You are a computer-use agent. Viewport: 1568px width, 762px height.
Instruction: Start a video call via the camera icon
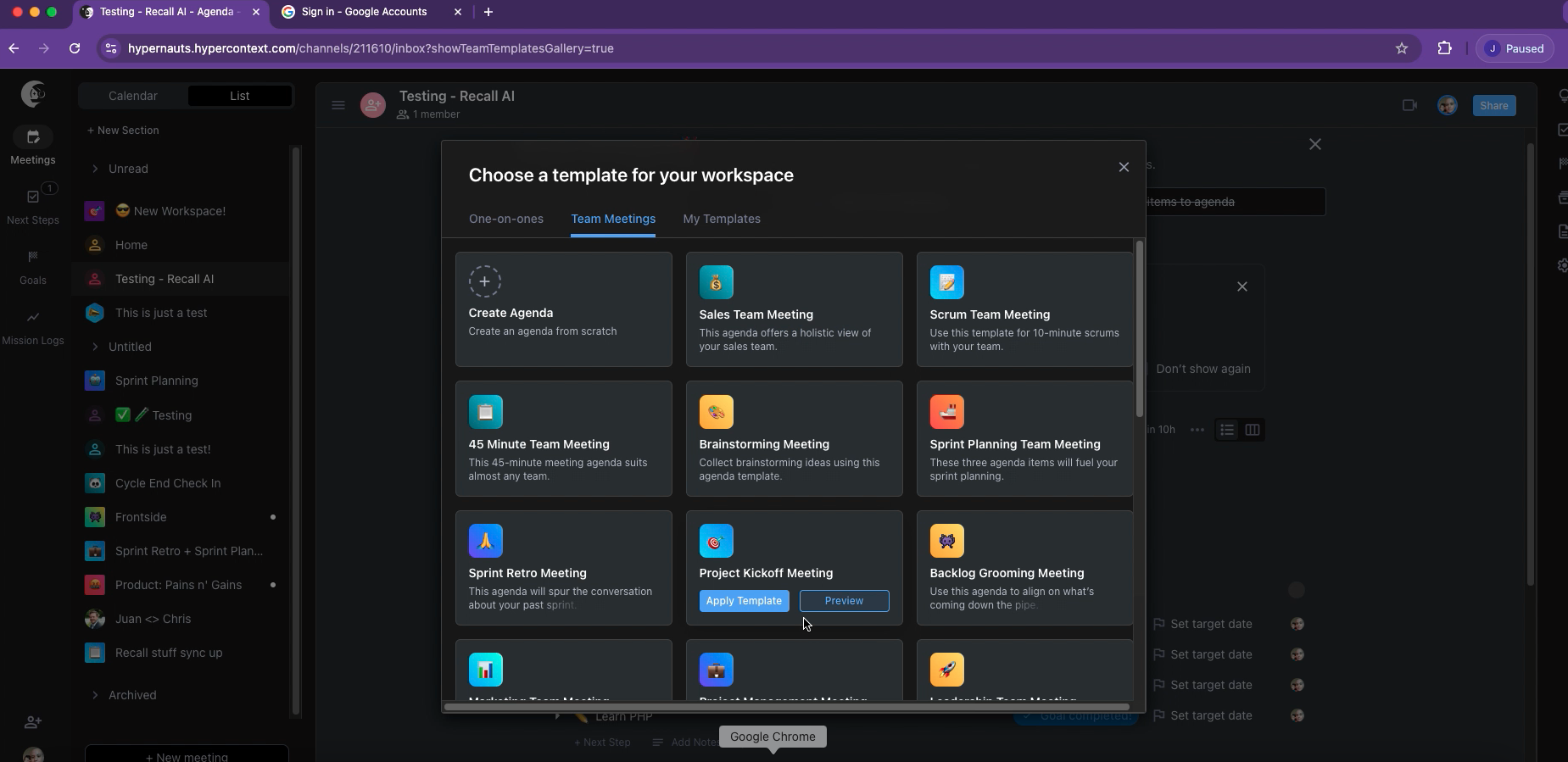pos(1409,106)
